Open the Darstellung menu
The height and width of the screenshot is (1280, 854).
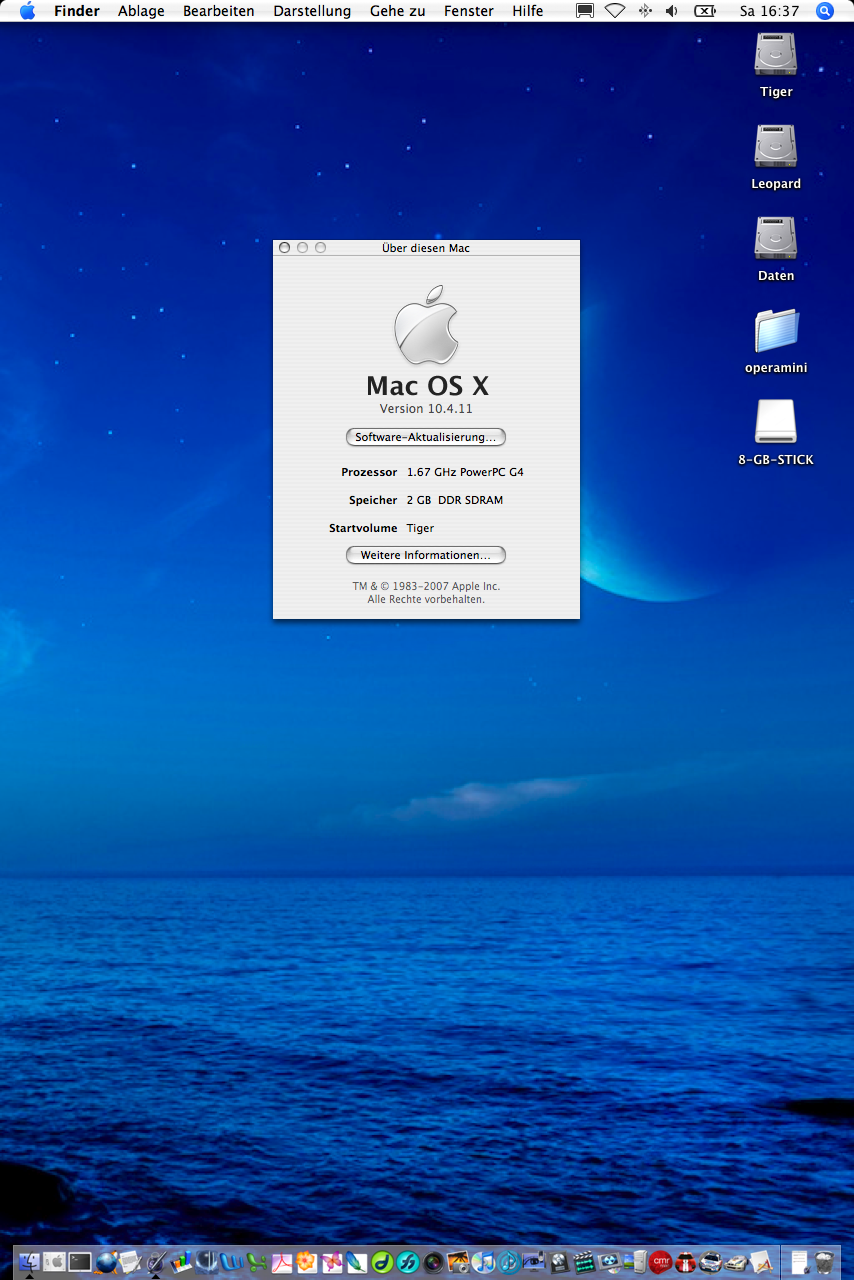coord(312,11)
